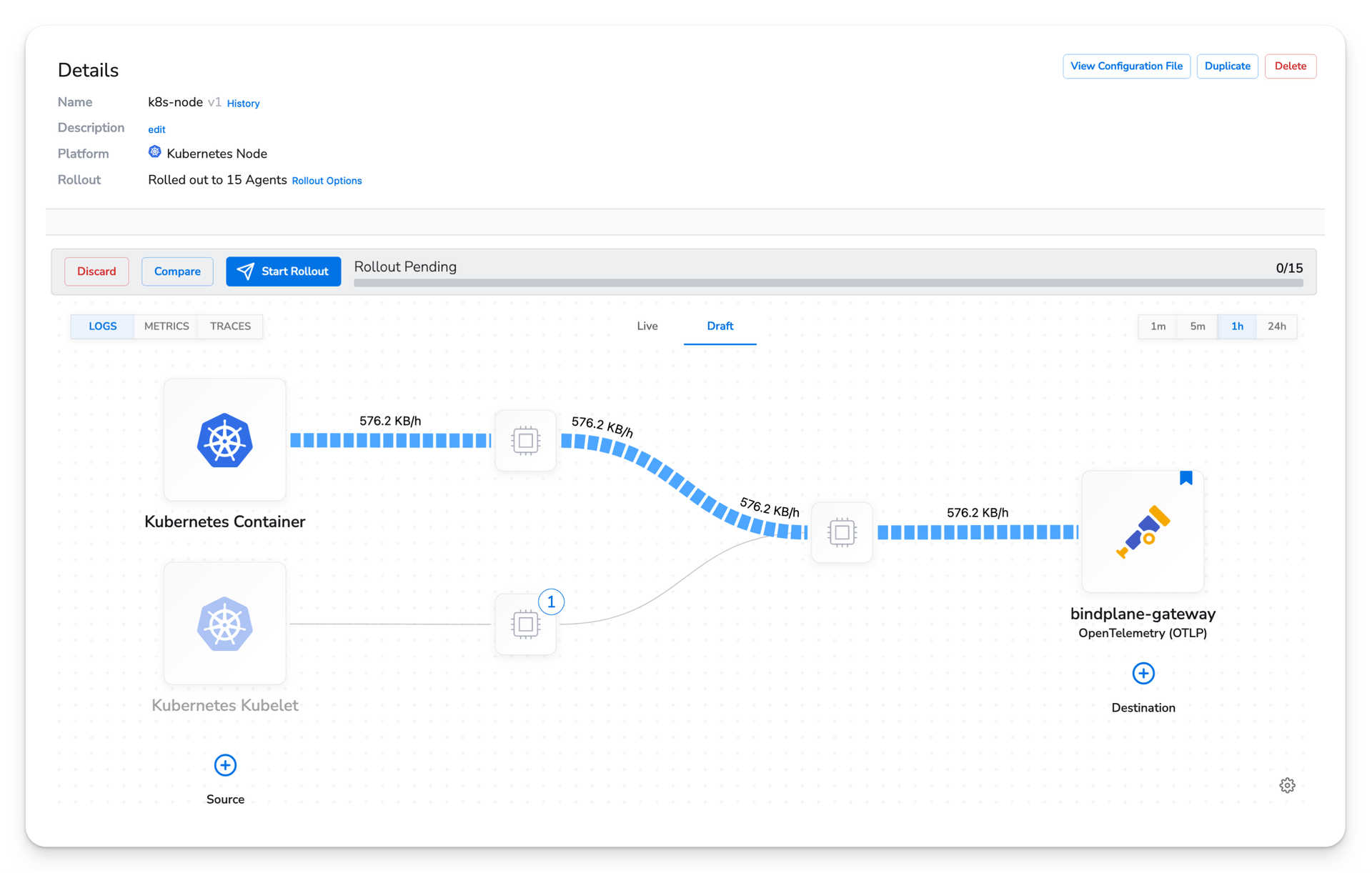Open the Rollout Options link

pos(327,181)
